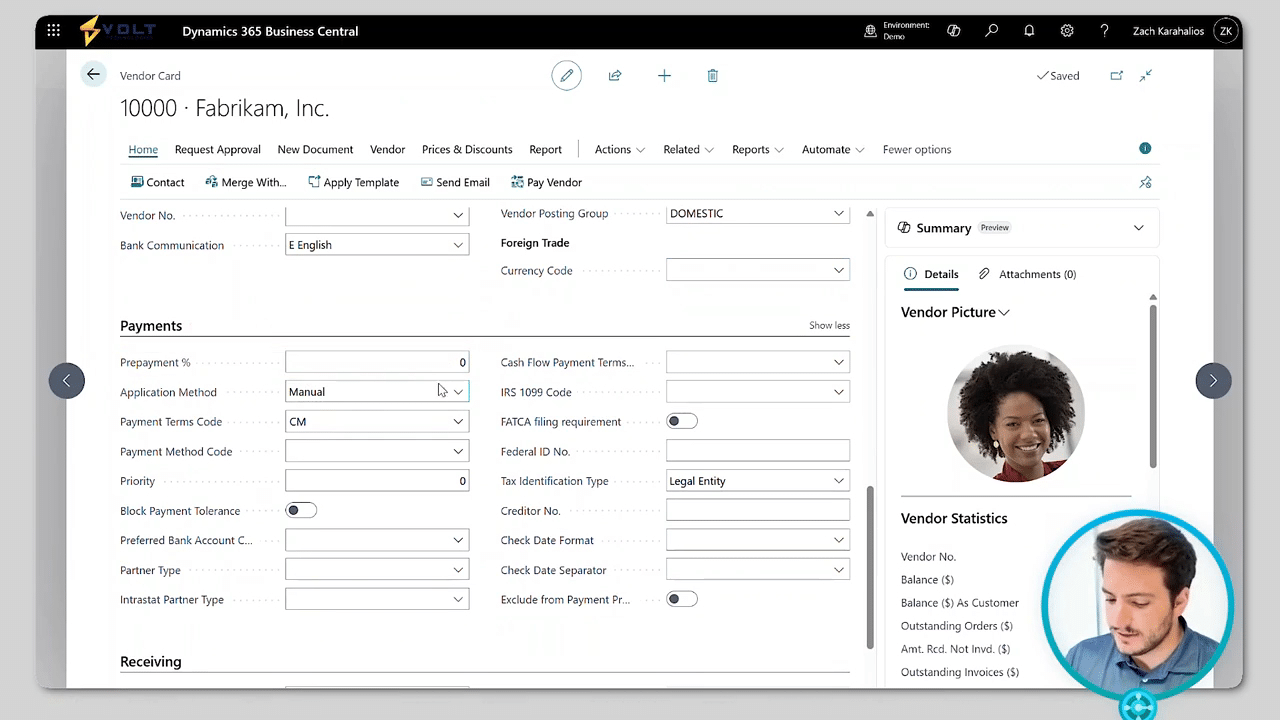Click Send Email action
Screen dimensions: 1280x720
455,182
